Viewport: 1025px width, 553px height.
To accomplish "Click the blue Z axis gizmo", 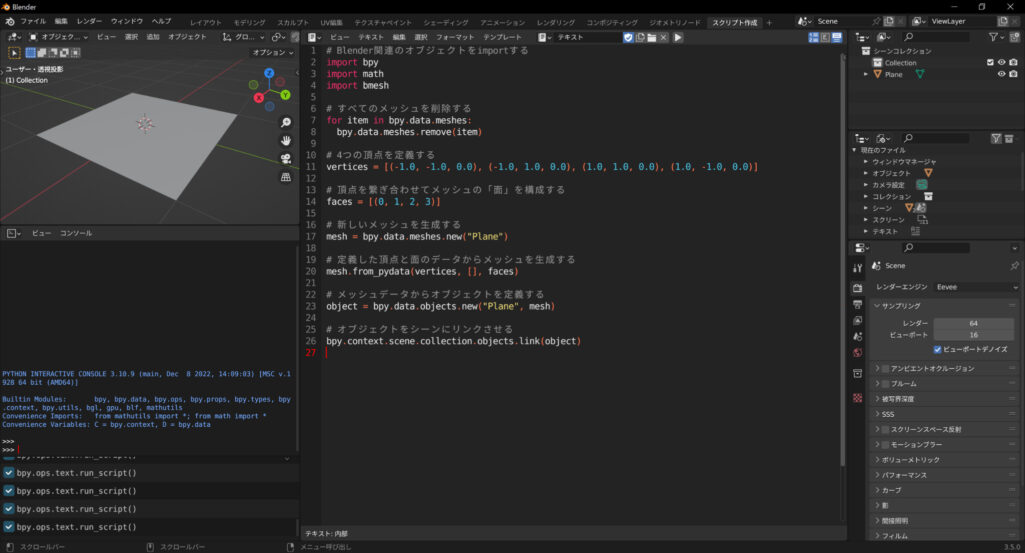I will (x=269, y=73).
